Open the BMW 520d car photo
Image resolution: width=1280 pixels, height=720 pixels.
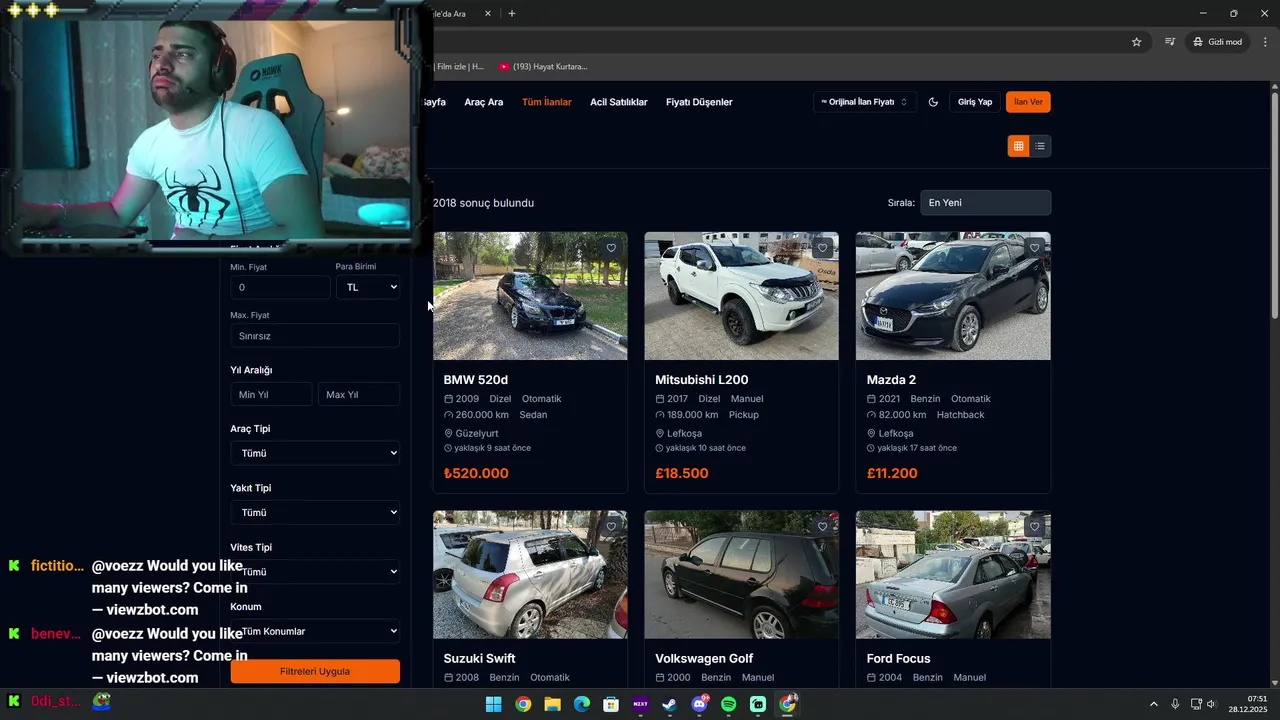tap(530, 296)
